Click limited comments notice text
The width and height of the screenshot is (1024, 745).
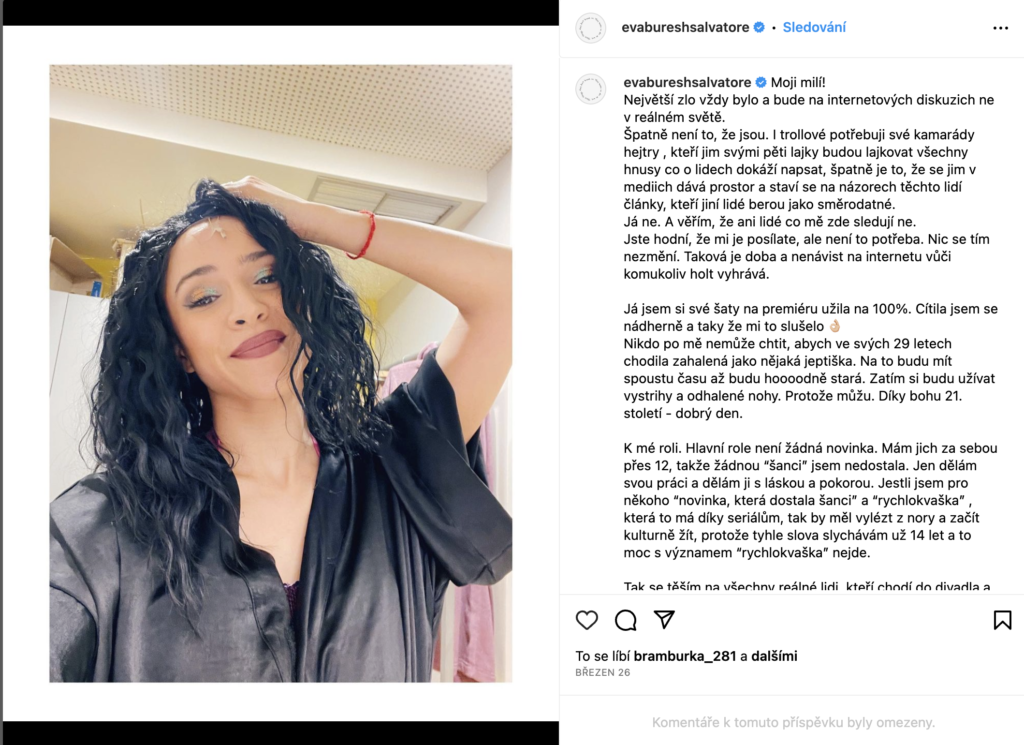793,722
